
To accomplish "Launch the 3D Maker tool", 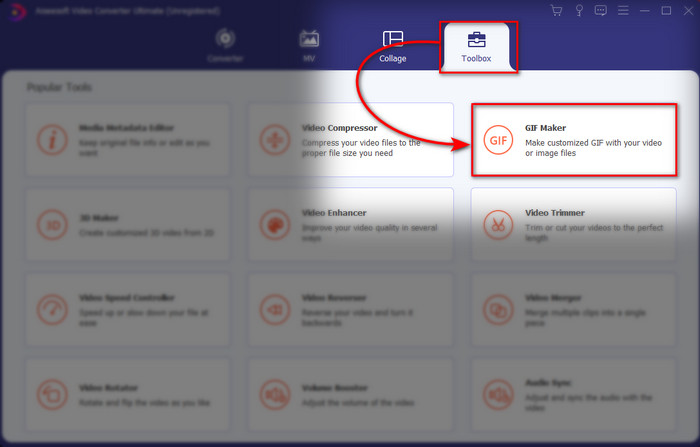I will coord(128,225).
